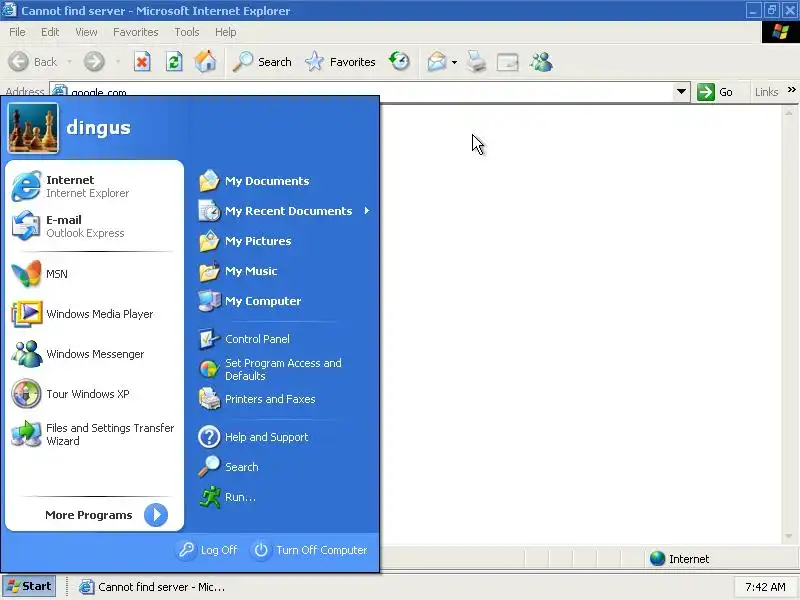
Task: Launch Internet Explorer from Start menu
Action: pos(94,186)
